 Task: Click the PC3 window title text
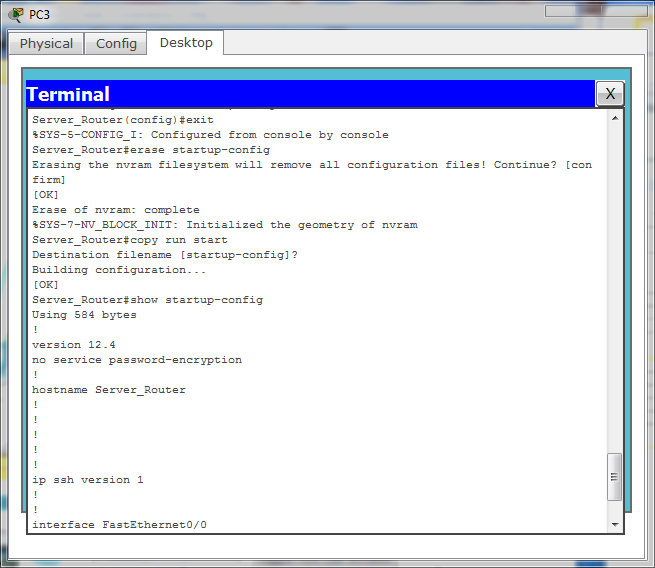(39, 15)
